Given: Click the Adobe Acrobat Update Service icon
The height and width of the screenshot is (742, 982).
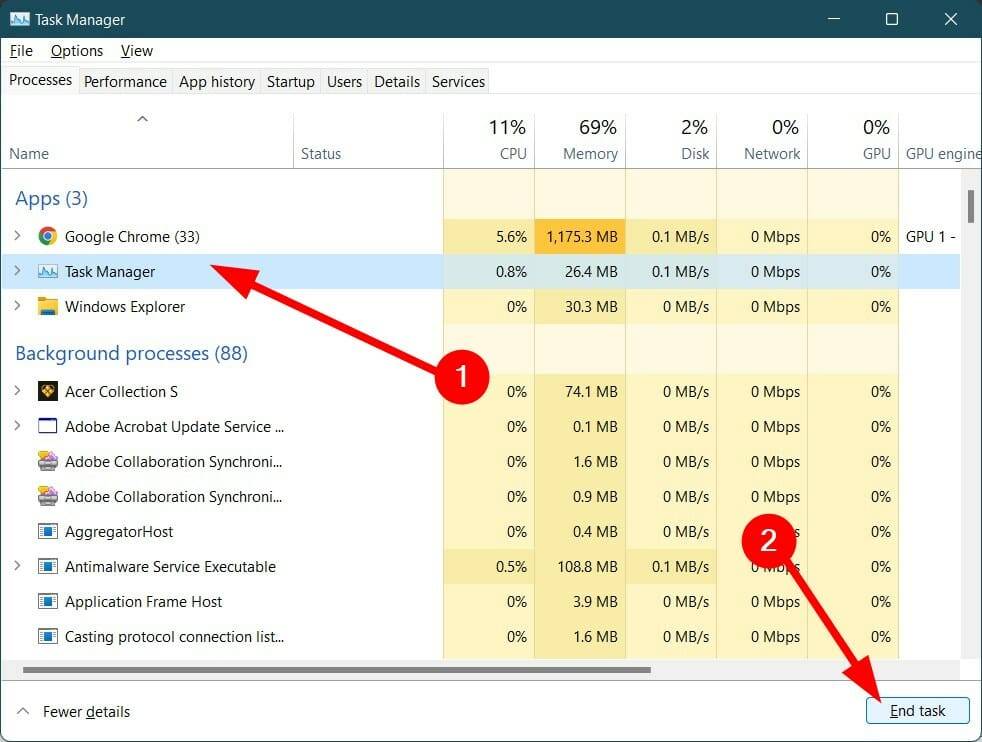Looking at the screenshot, I should tap(48, 426).
